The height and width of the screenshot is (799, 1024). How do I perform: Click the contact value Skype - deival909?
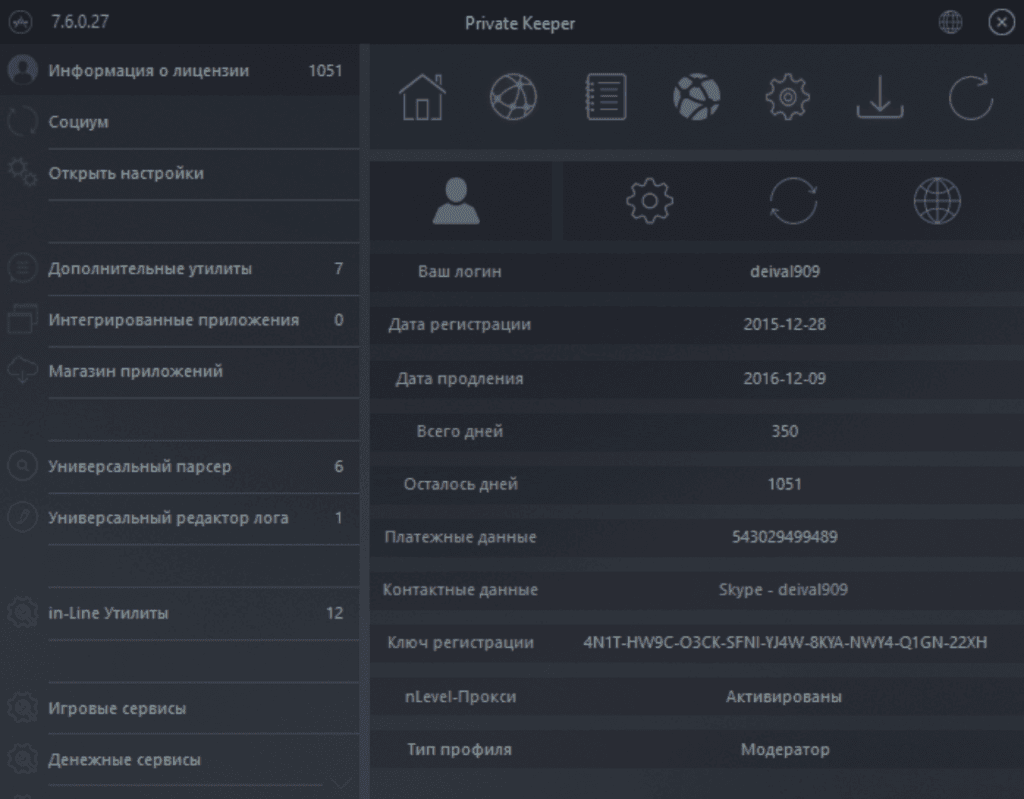783,590
